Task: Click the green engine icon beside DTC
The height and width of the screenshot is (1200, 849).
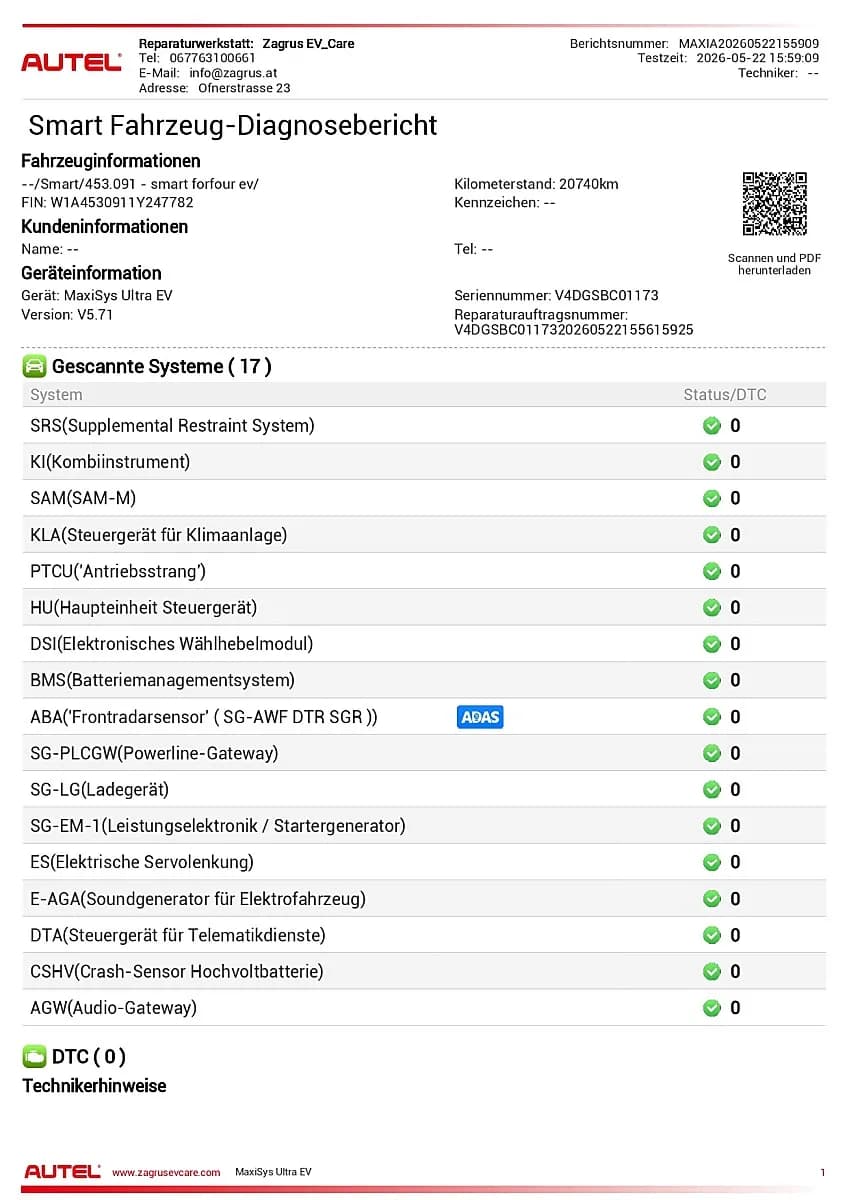Action: [34, 1057]
